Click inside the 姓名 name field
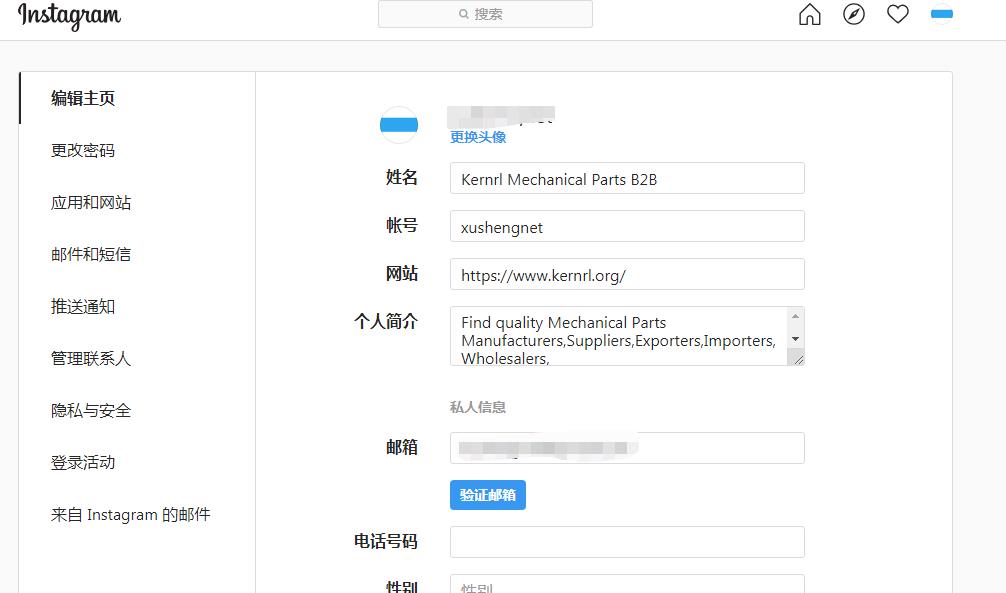 coord(627,178)
